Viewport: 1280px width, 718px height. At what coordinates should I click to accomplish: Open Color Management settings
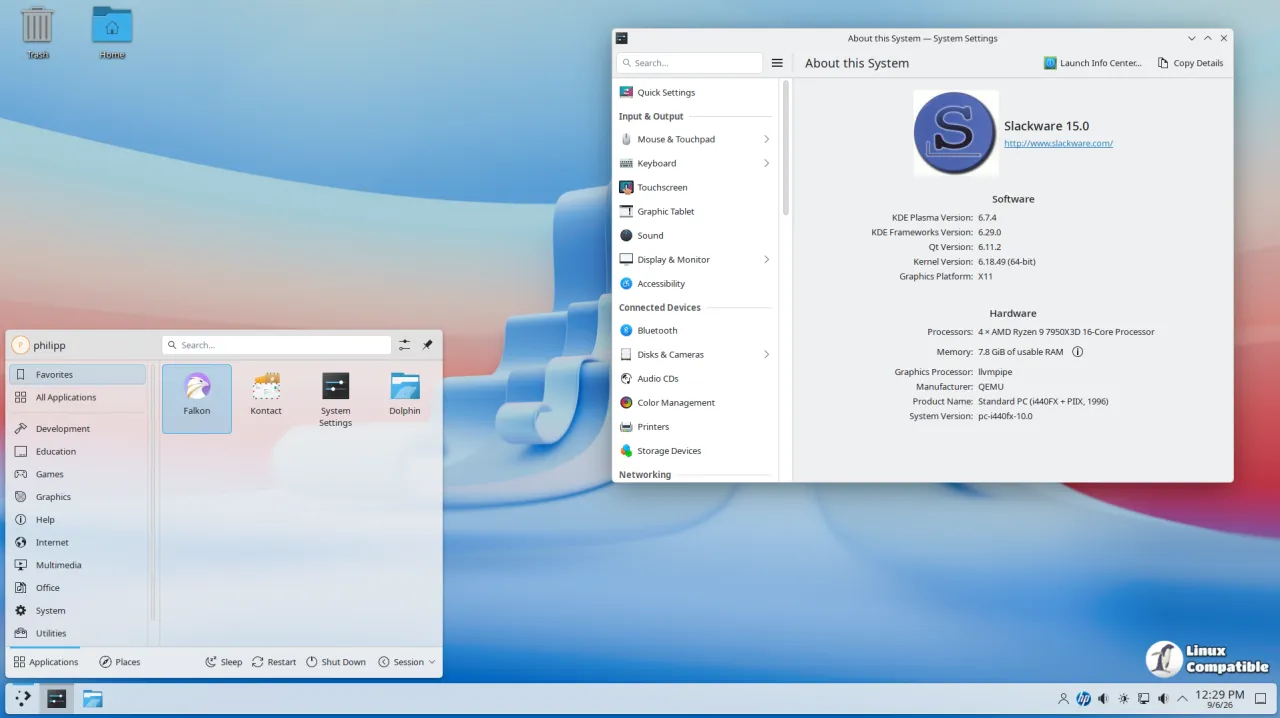pos(695,402)
